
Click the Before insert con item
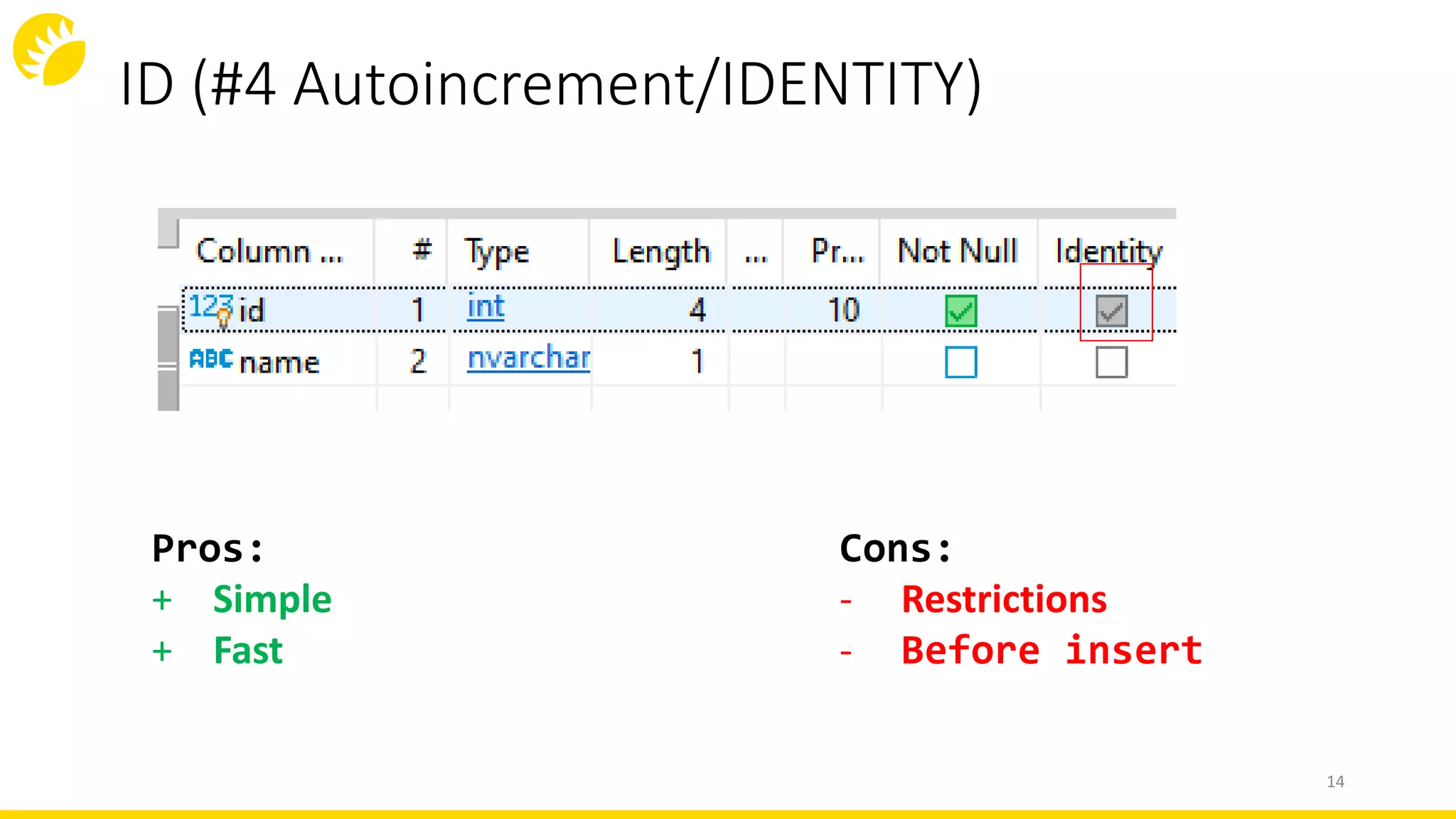click(1051, 651)
